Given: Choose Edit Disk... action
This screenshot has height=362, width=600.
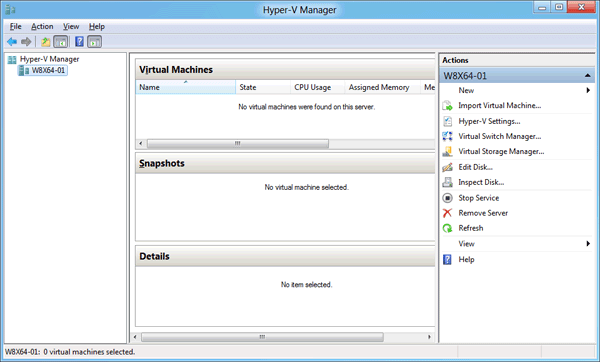Looking at the screenshot, I should click(x=476, y=167).
